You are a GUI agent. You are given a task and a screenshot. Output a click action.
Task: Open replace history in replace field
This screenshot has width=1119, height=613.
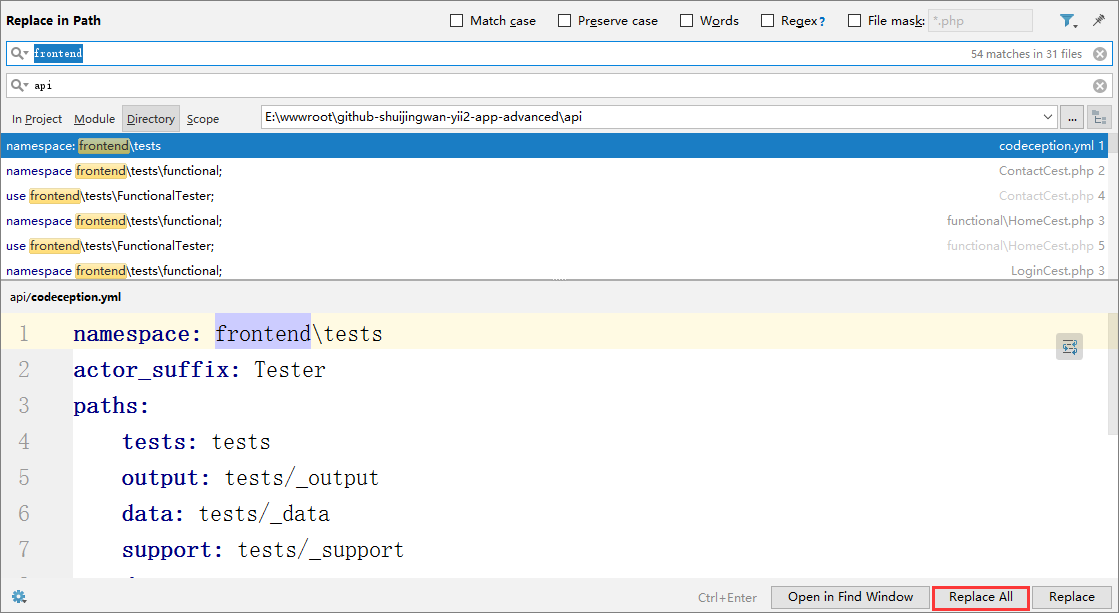pos(20,86)
